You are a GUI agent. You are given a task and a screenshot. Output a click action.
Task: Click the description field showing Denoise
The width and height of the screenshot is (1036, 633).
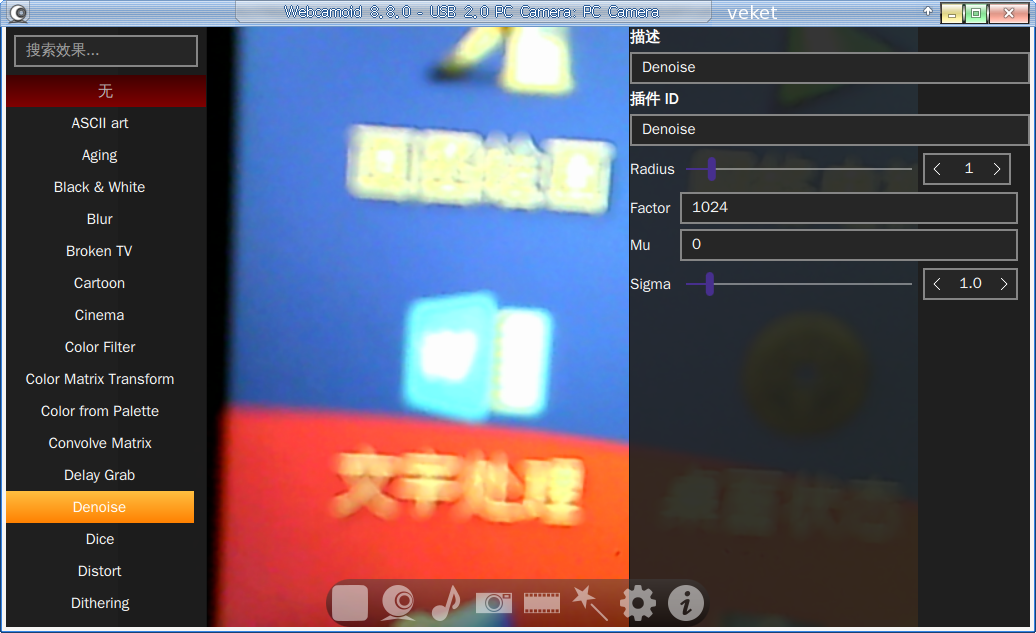[x=829, y=67]
